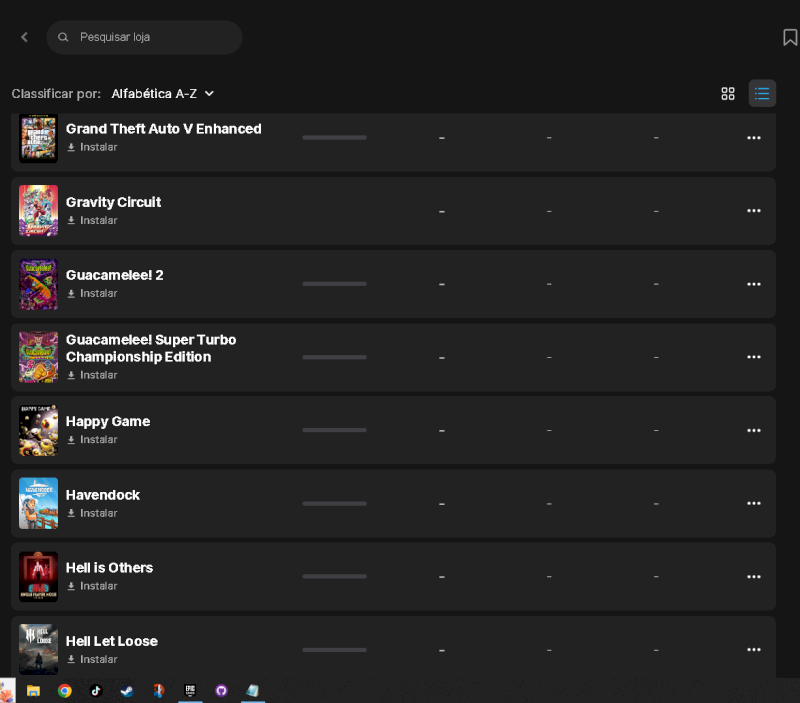
Task: Click Guacamelee! 2 cover thumbnail
Action: pyautogui.click(x=38, y=284)
